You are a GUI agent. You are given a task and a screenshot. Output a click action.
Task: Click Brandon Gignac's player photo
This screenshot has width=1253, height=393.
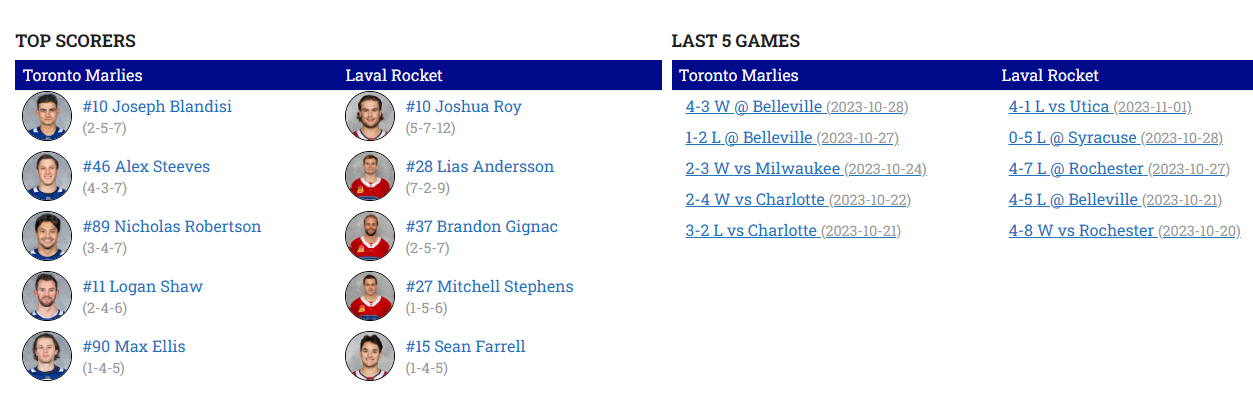click(370, 236)
